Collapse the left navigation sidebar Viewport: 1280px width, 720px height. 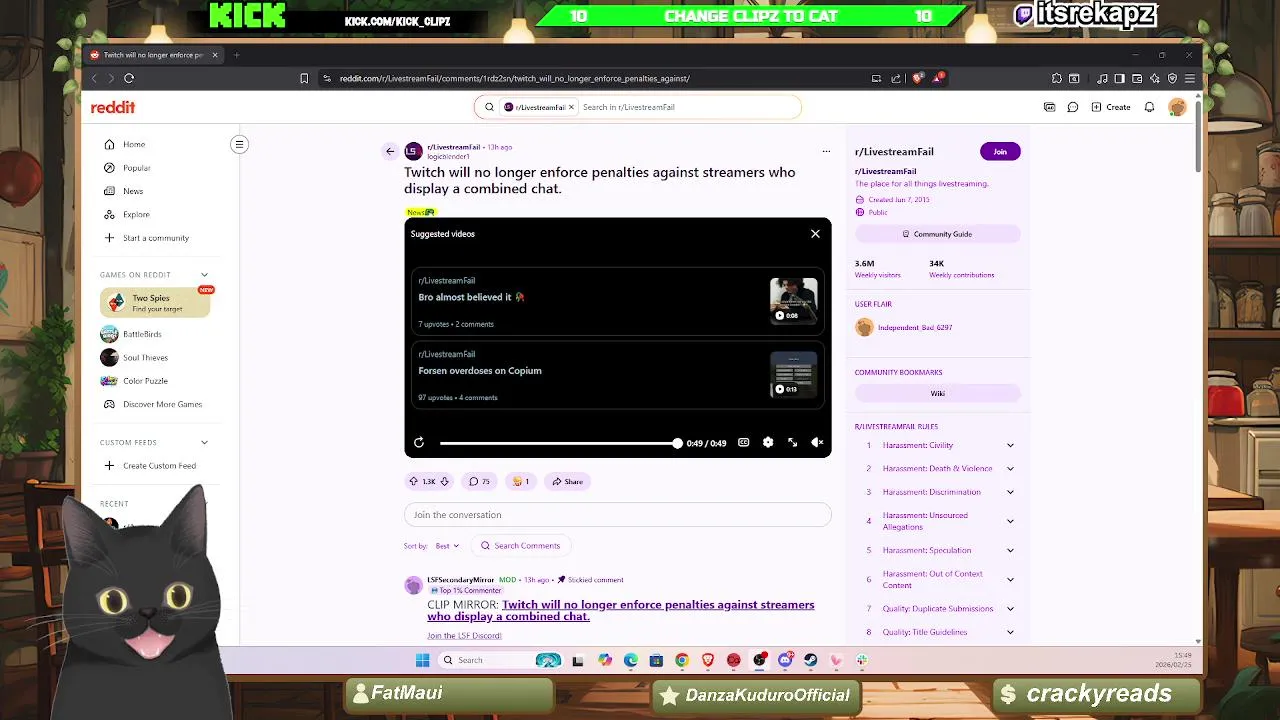pos(239,145)
